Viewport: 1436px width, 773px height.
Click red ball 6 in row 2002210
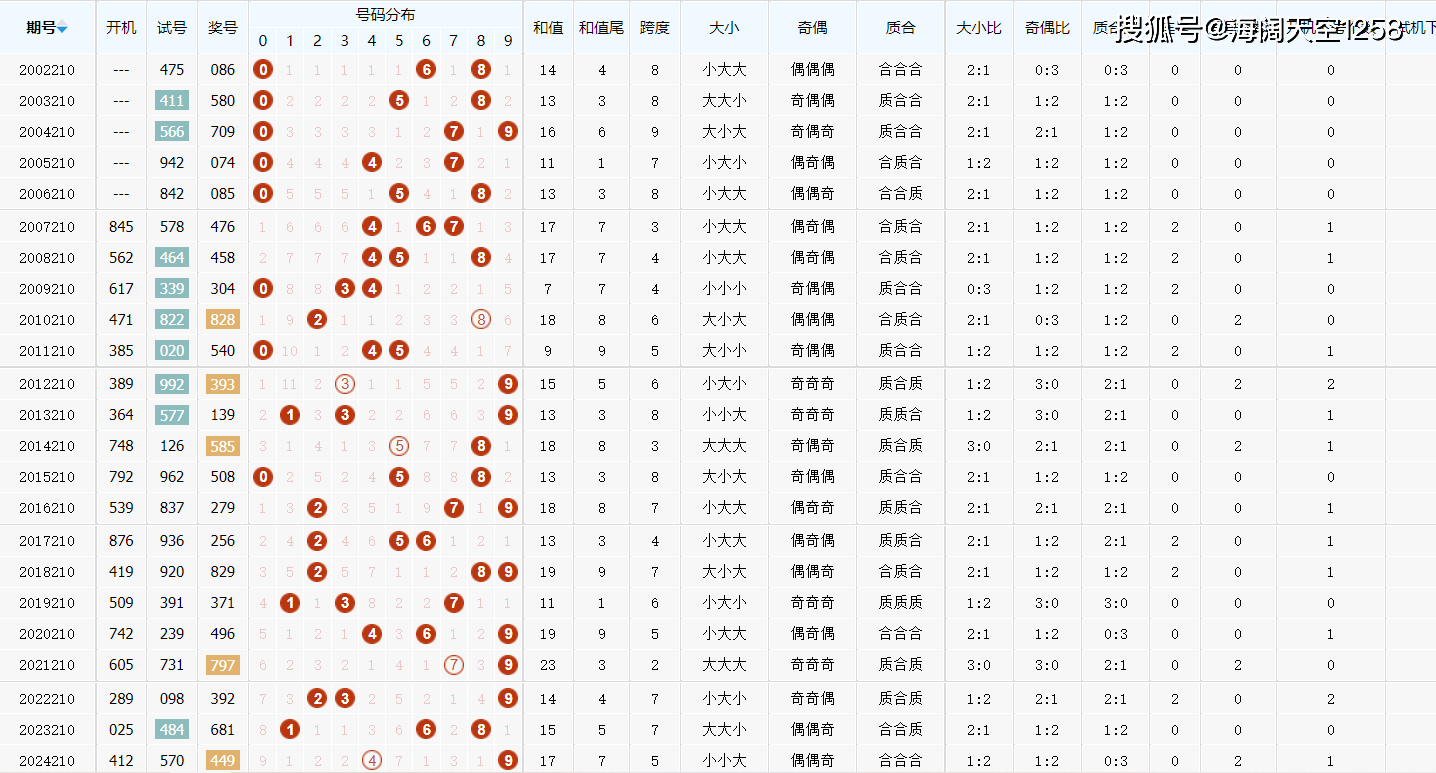click(x=426, y=70)
